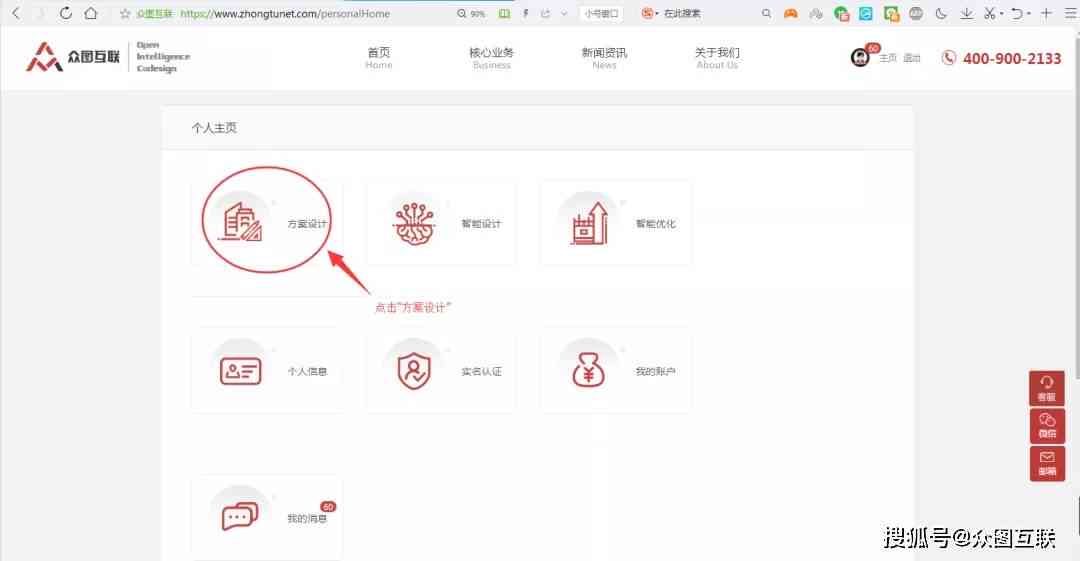This screenshot has width=1080, height=561.
Task: Click the 退出 logout link
Action: coord(912,58)
